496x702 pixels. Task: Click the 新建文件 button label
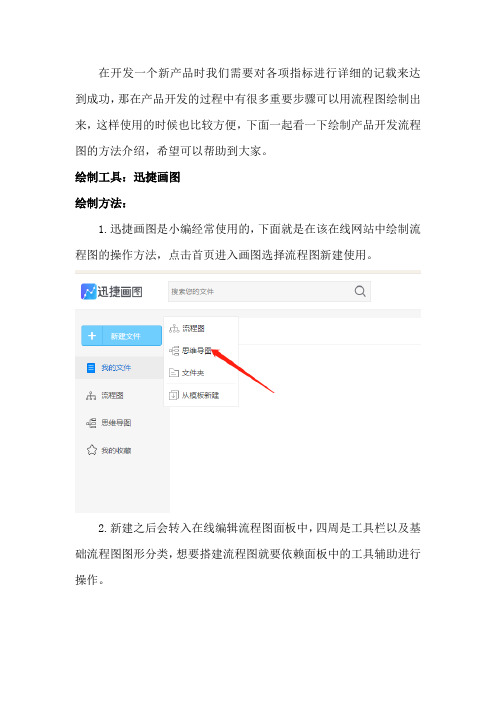pyautogui.click(x=125, y=336)
